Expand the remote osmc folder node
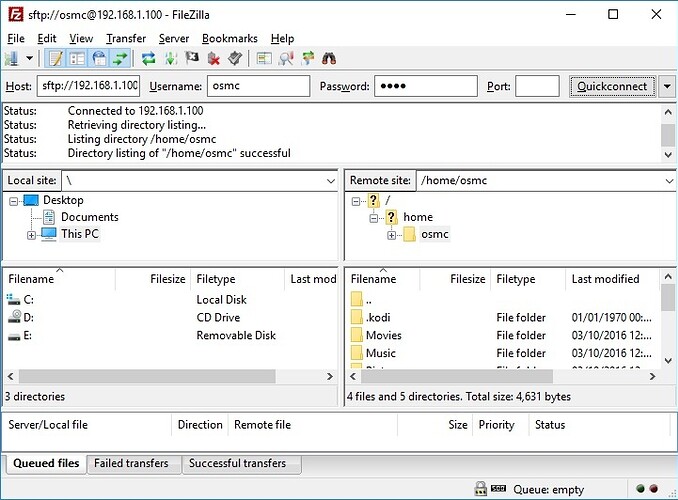Screen dimensions: 678x500 point(391,235)
